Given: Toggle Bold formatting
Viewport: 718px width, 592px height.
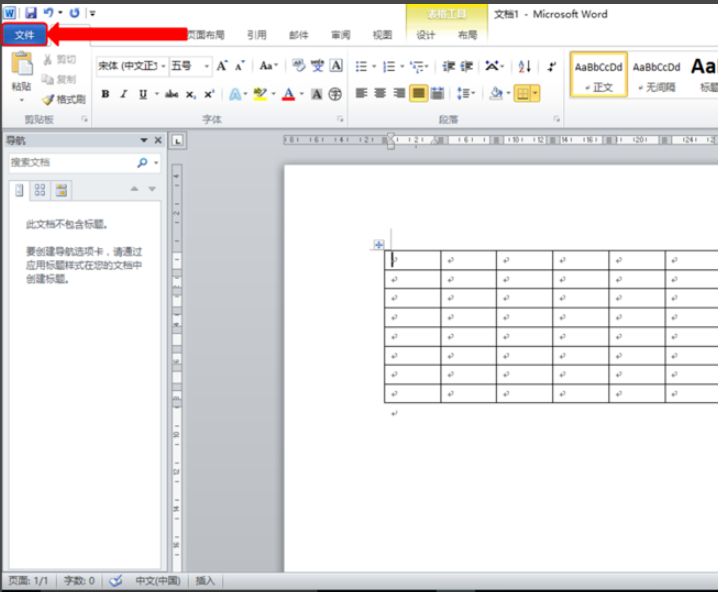Looking at the screenshot, I should pos(105,94).
